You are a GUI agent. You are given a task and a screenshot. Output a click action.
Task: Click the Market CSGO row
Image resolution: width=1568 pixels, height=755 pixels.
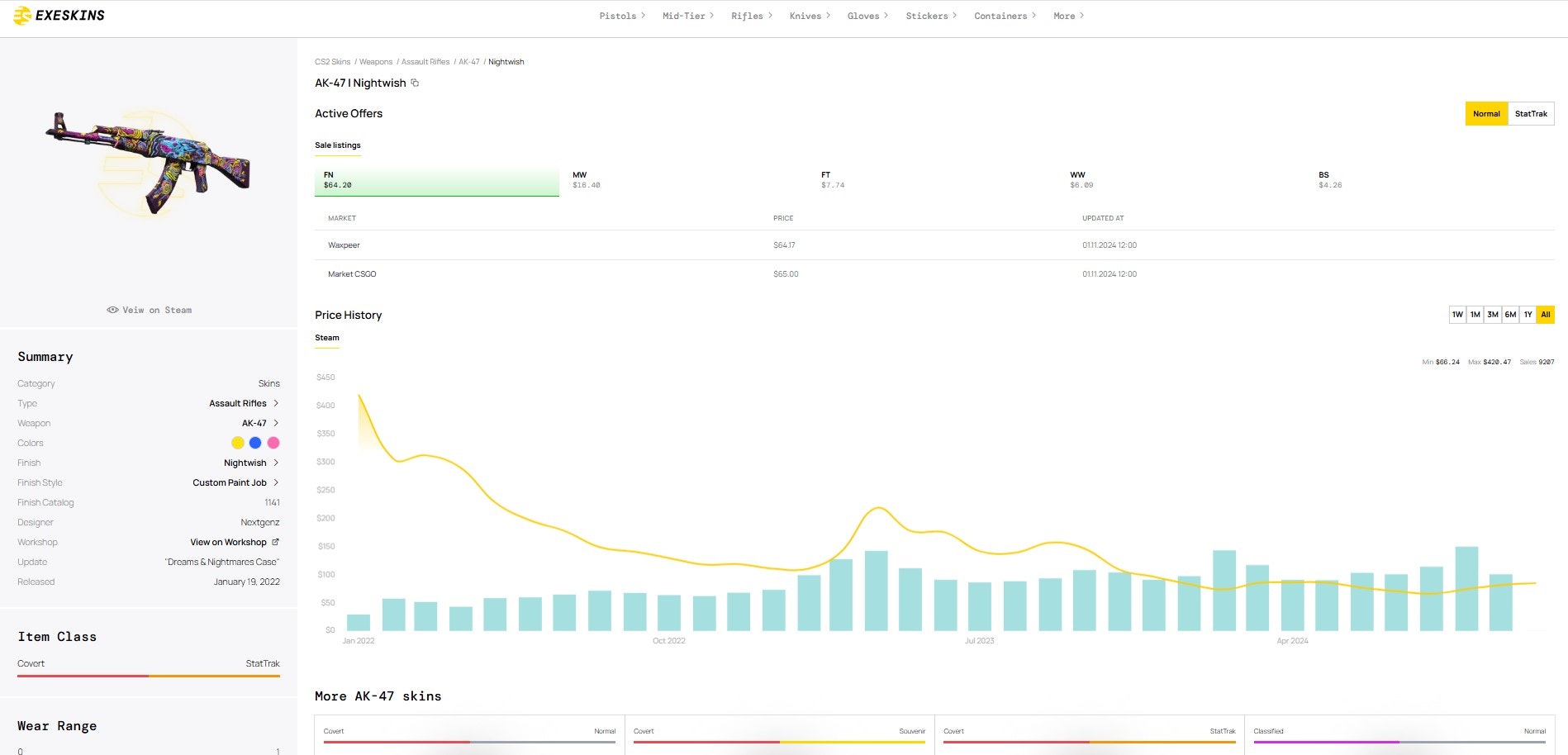point(934,274)
